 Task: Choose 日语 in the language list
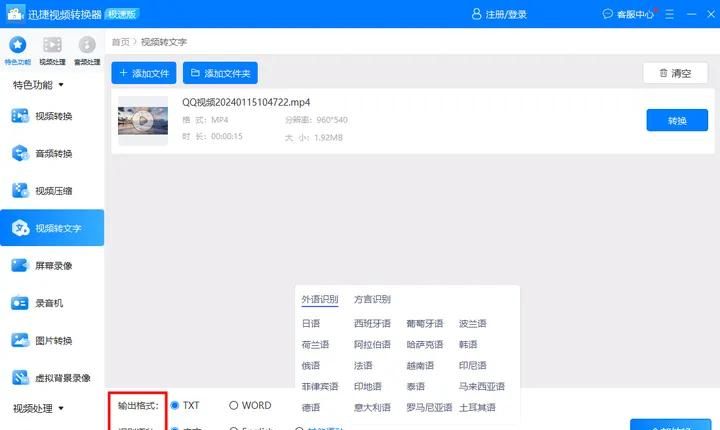(x=310, y=323)
